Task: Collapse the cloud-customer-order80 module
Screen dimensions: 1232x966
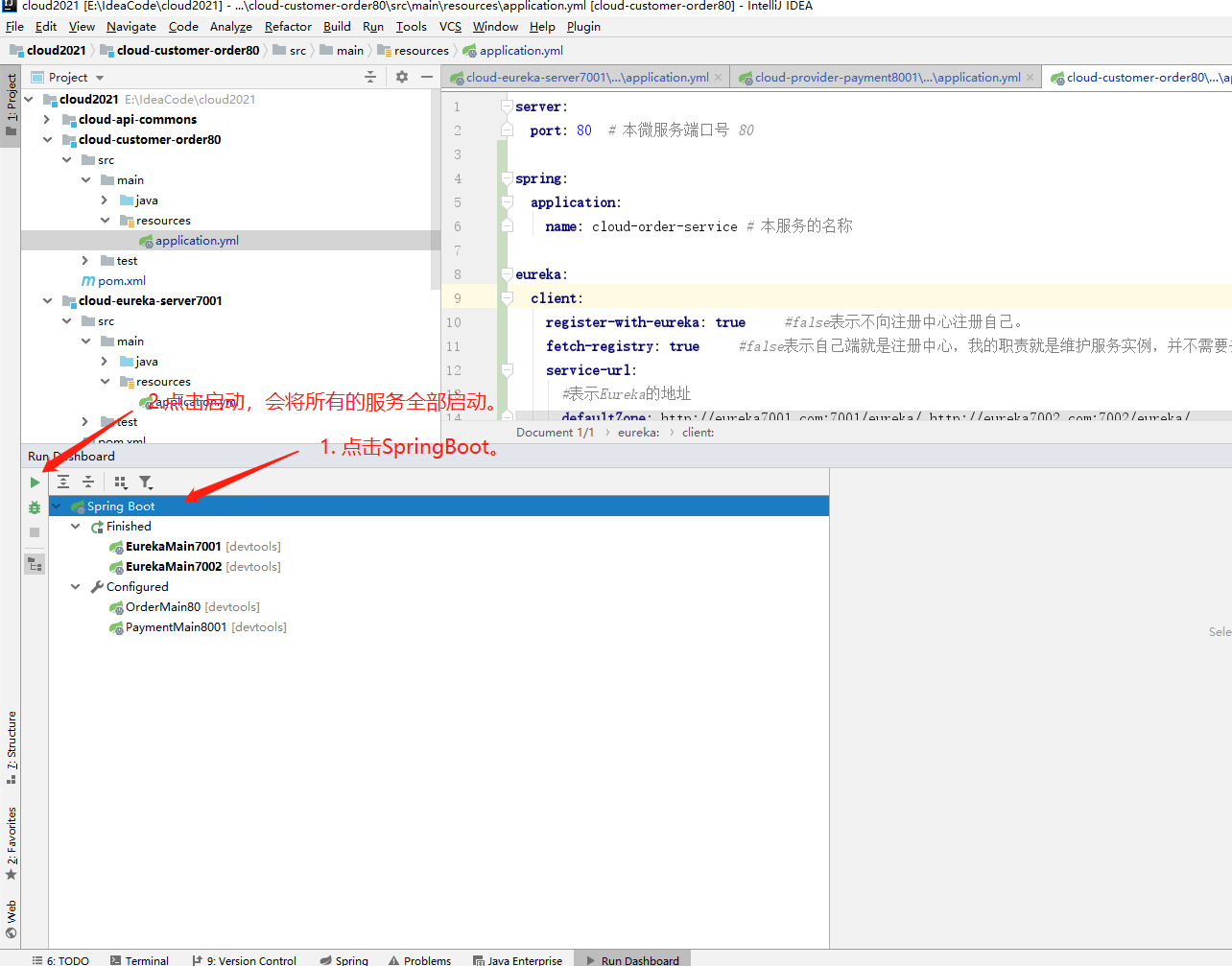Action: [x=47, y=139]
